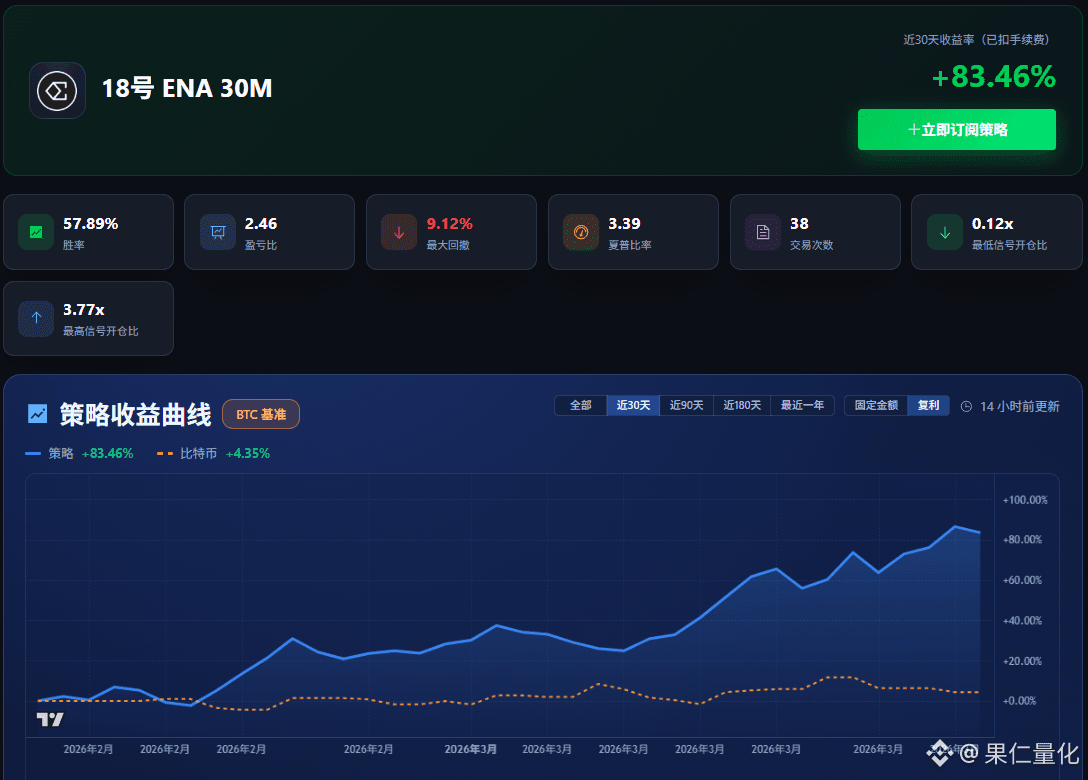This screenshot has height=780, width=1088.
Task: Select the 全部 time range tab
Action: (581, 405)
